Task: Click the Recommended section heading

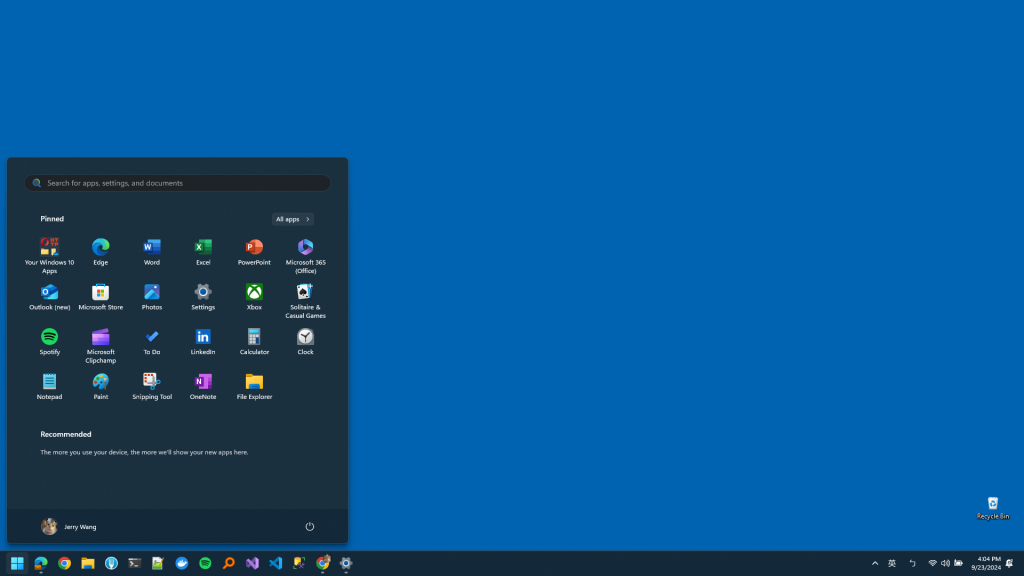Action: [66, 434]
